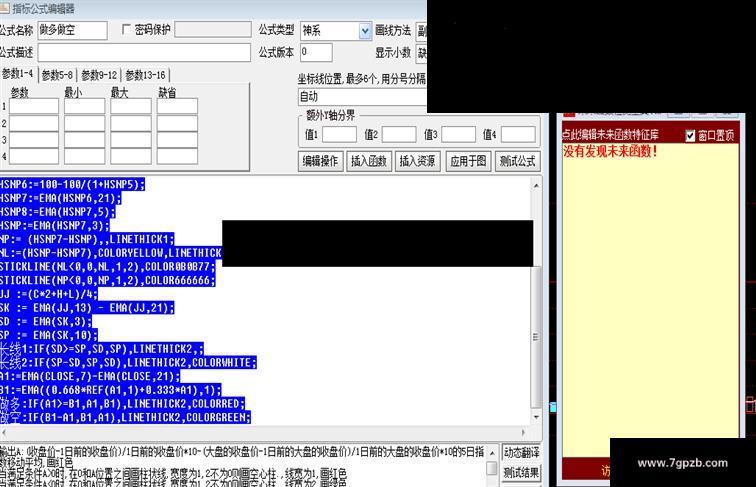This screenshot has width=756, height=487.
Task: Click code line STICKLINE(NP<0,0,NP,1,2),COLOR666666;
Action: pyautogui.click(x=108, y=280)
